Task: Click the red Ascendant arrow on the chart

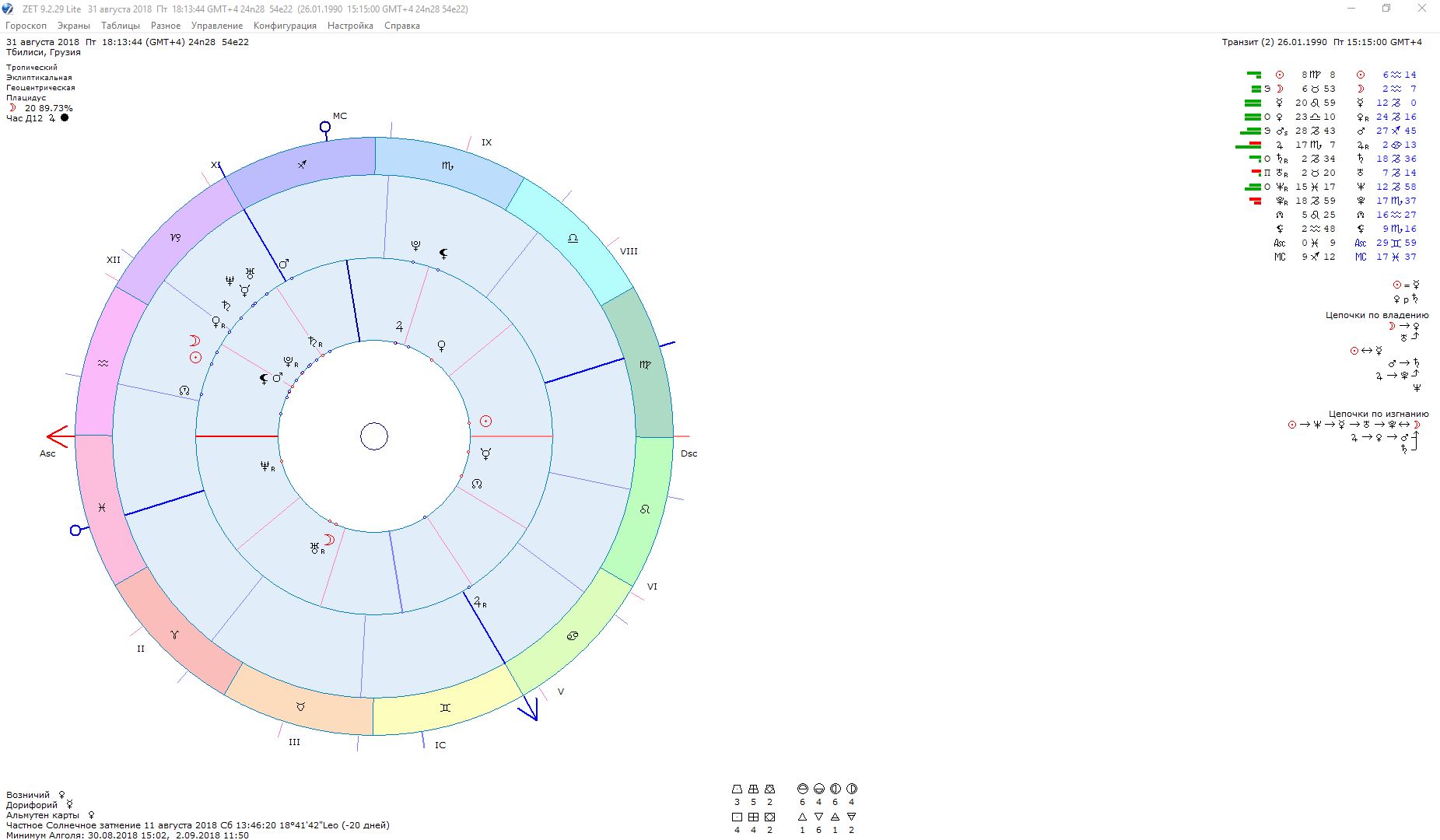Action: pos(58,436)
